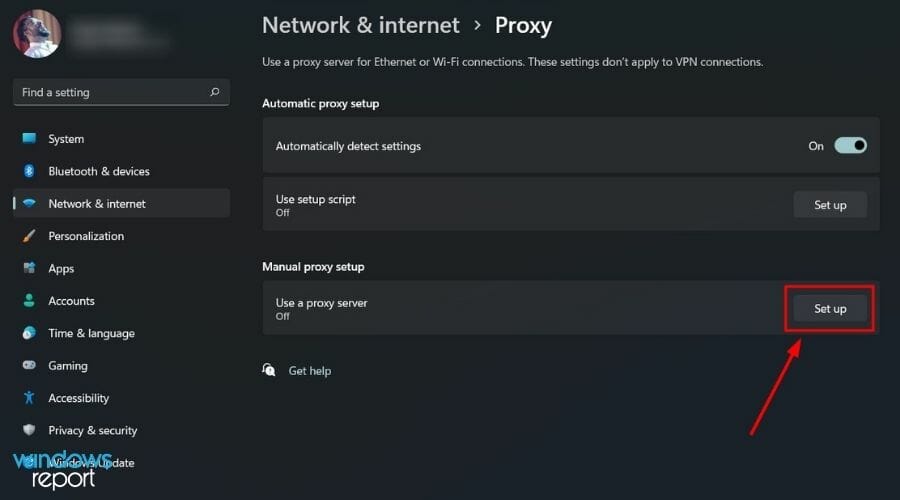Open the Get help link
The image size is (900, 500).
309,371
